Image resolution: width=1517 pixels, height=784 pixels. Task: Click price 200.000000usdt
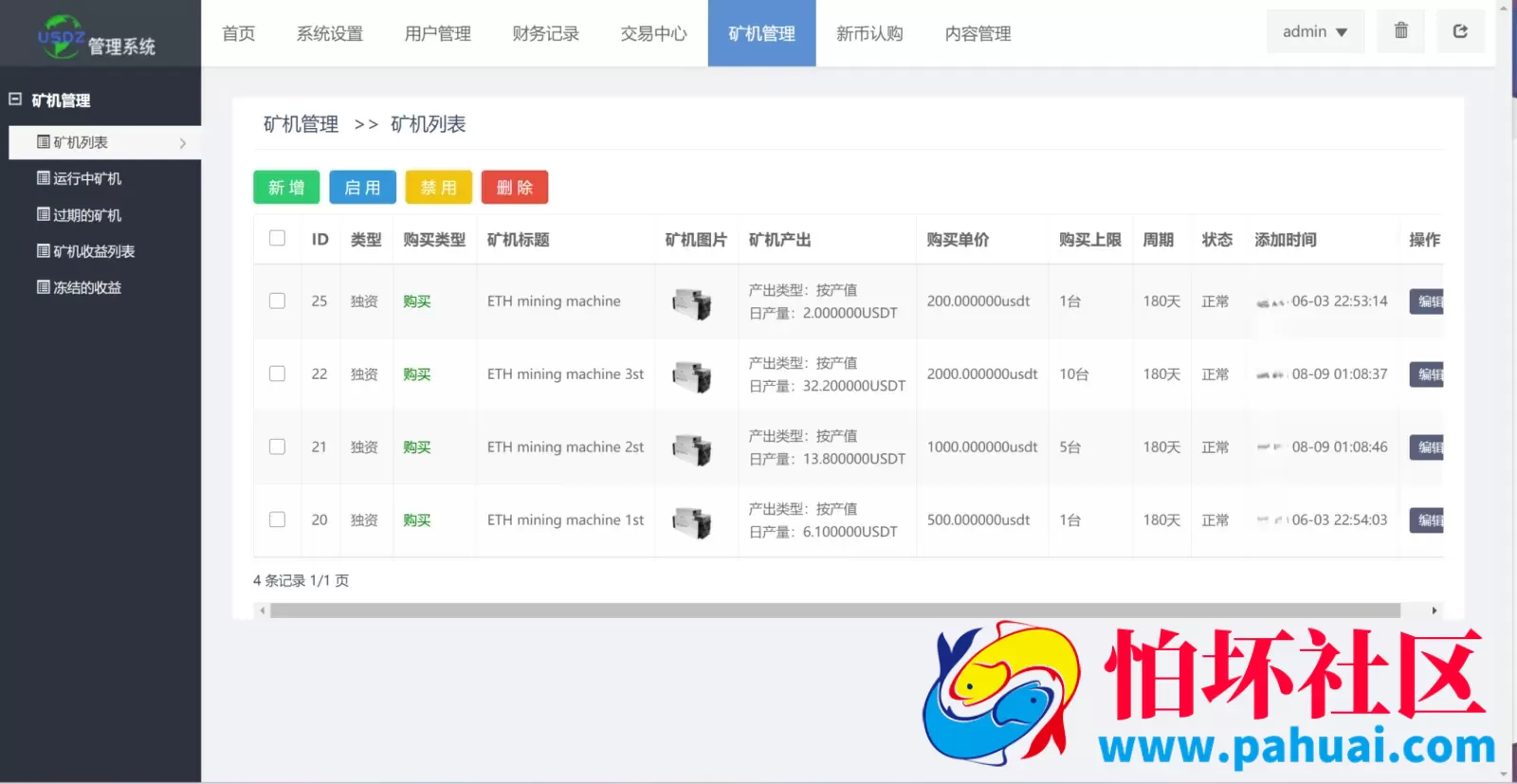[x=978, y=301]
